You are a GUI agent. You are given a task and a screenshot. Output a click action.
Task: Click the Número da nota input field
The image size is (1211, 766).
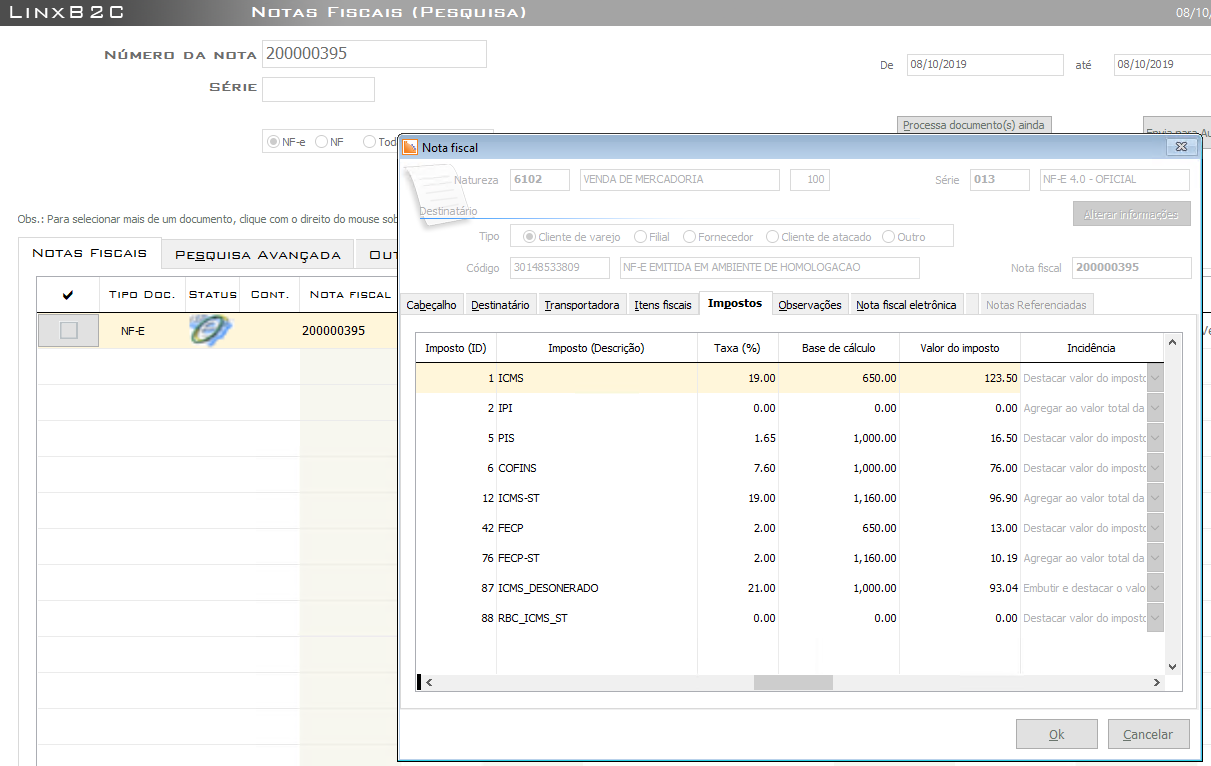pyautogui.click(x=374, y=54)
